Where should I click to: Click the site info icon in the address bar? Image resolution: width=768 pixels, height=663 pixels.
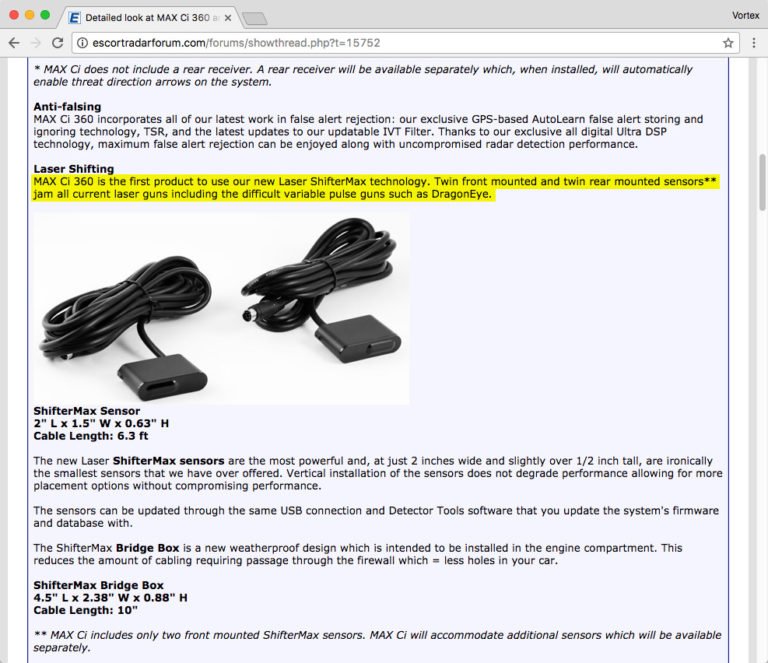click(x=83, y=43)
